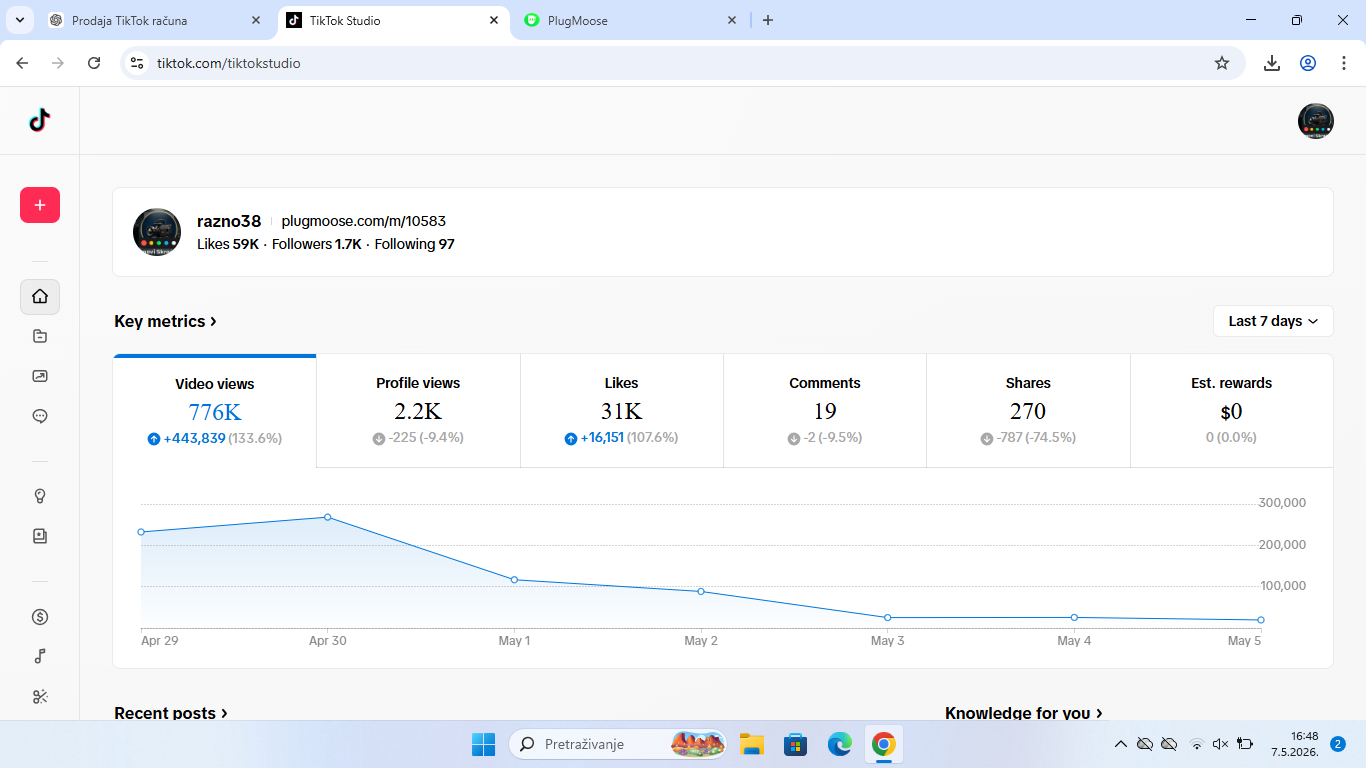1366x768 pixels.
Task: Select the Comments metric tab
Action: point(825,411)
